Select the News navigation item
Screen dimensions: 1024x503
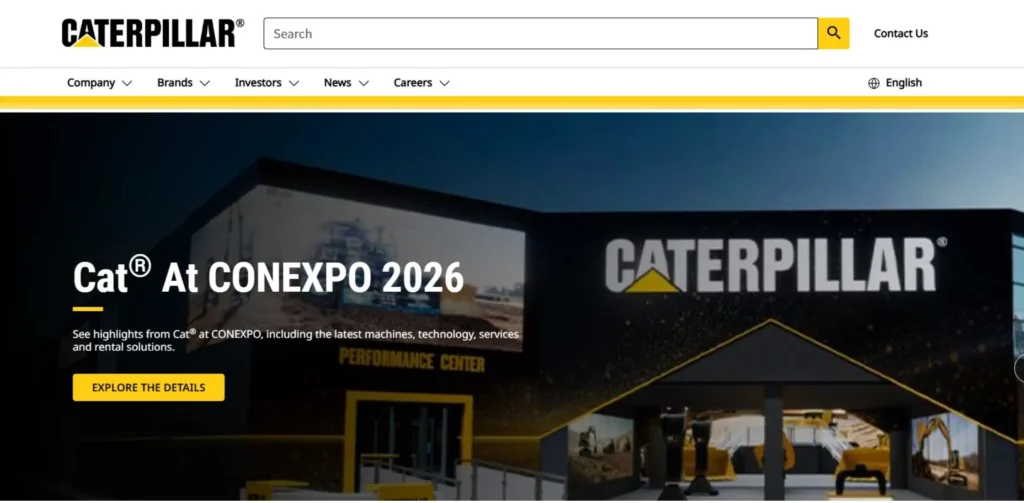tap(338, 83)
